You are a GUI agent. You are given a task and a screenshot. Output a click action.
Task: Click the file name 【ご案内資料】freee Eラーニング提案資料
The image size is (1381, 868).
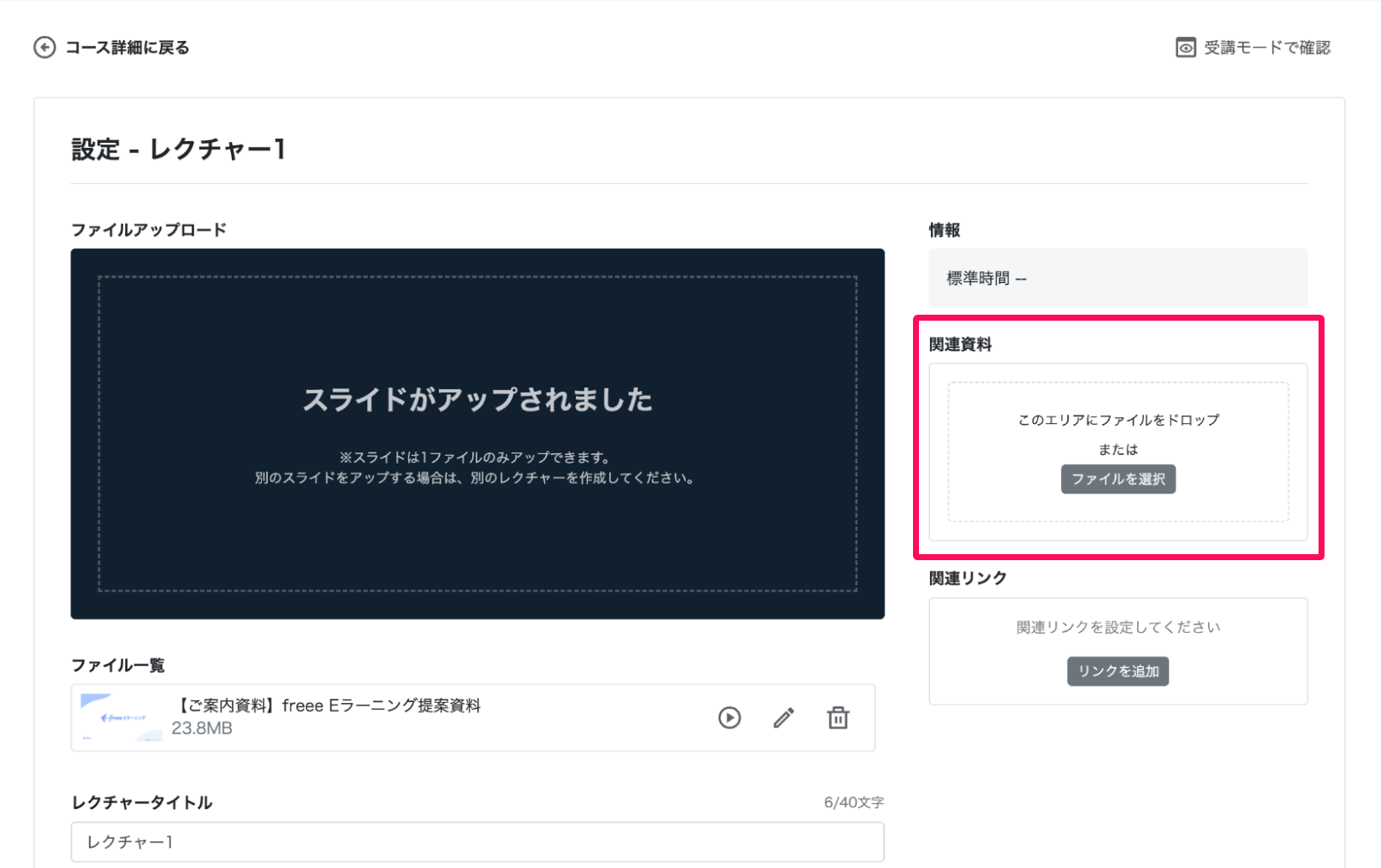coord(327,706)
